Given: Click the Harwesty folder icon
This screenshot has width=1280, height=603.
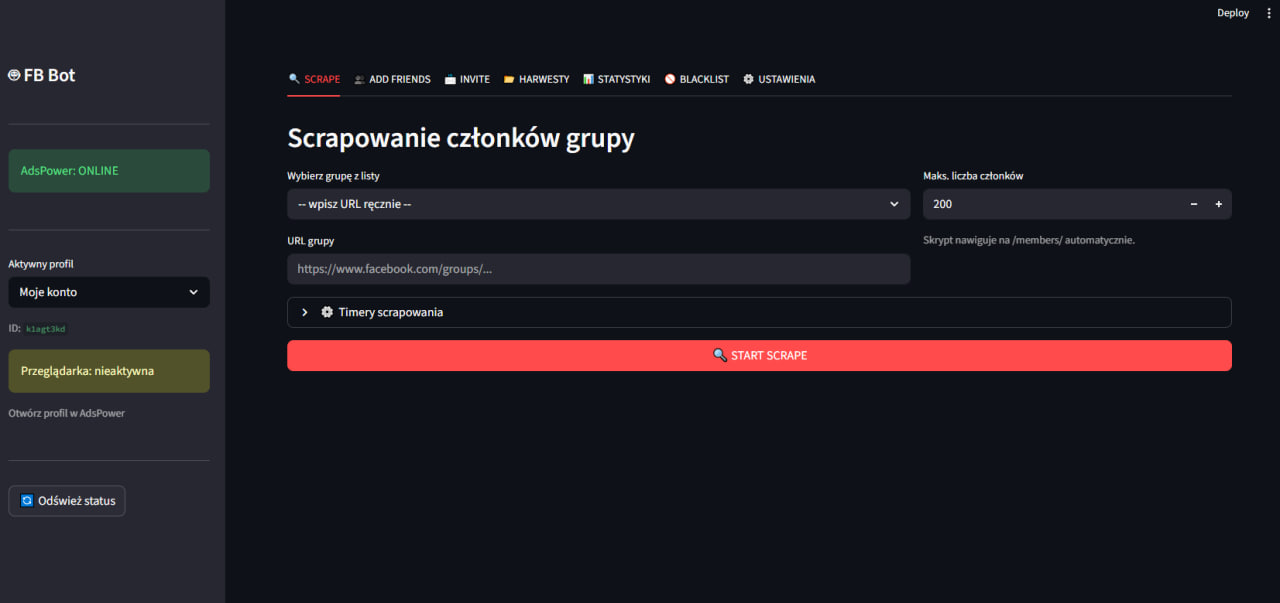Looking at the screenshot, I should (x=509, y=79).
